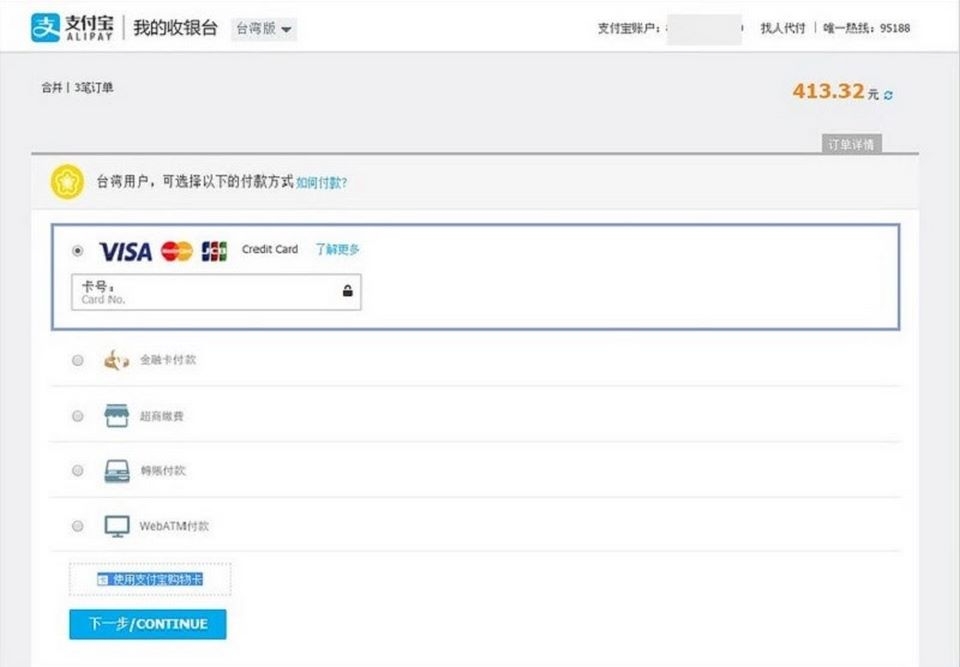Click the 了解更多 link
This screenshot has height=667, width=960.
337,249
